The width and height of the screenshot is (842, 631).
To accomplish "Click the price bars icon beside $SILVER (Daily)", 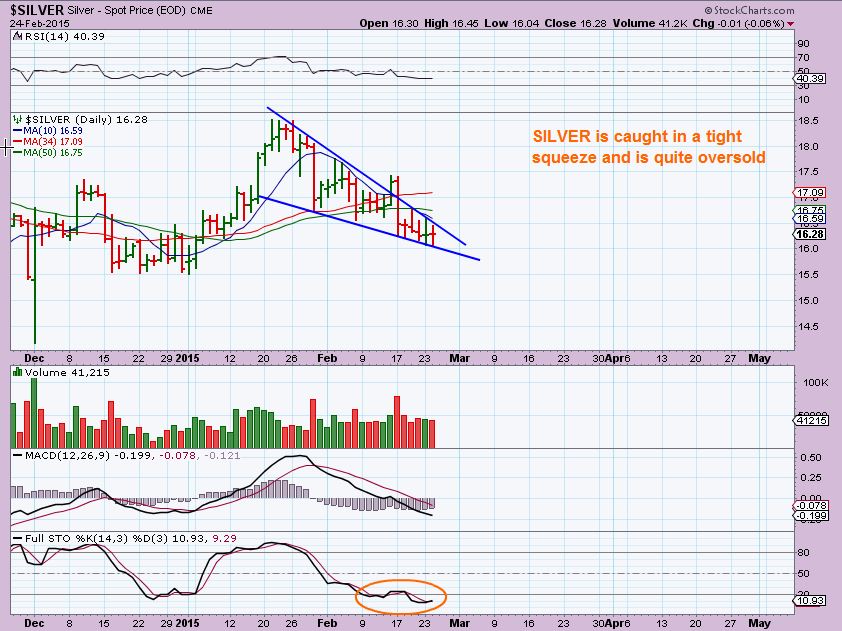I will point(17,119).
